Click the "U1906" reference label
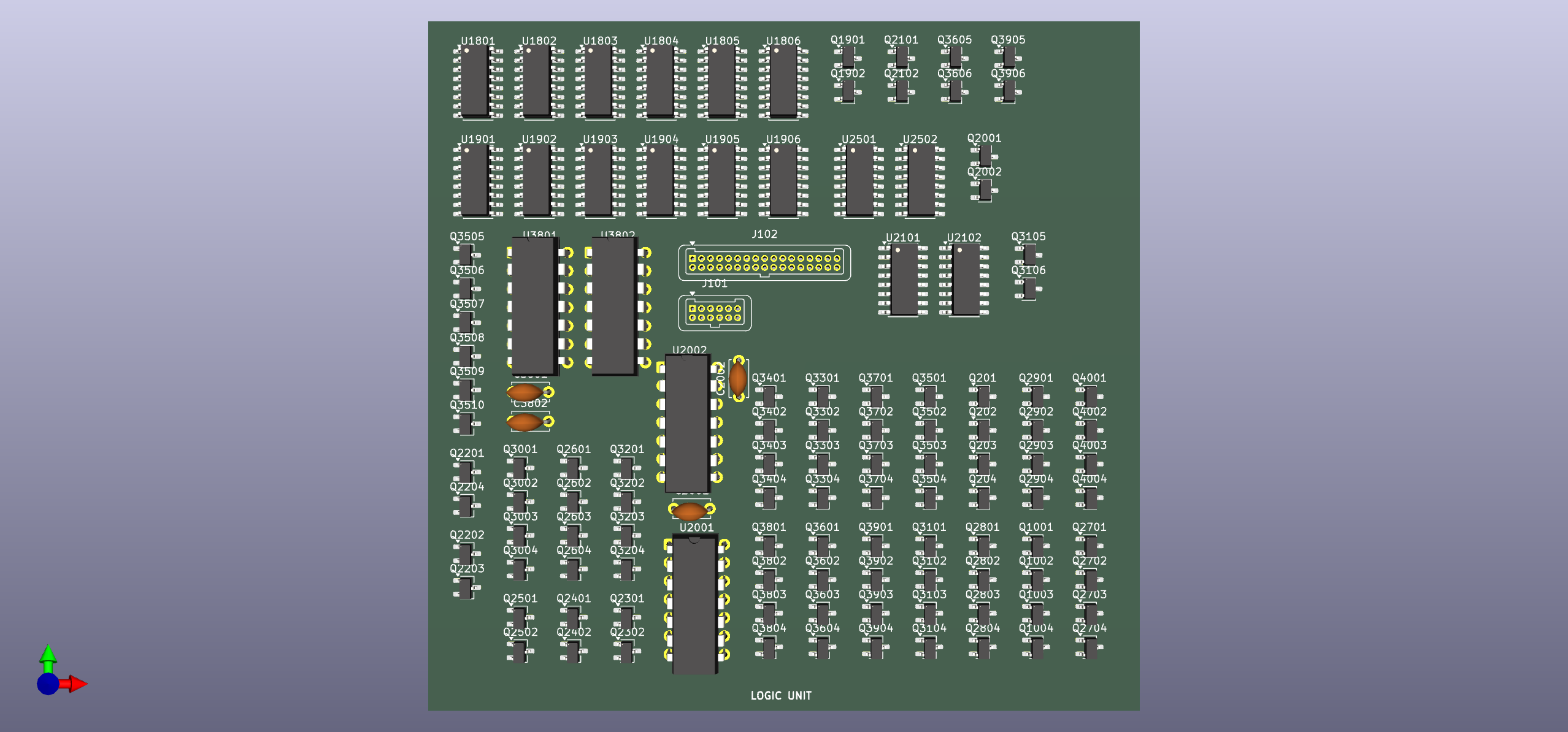The width and height of the screenshot is (1568, 732). [x=783, y=139]
